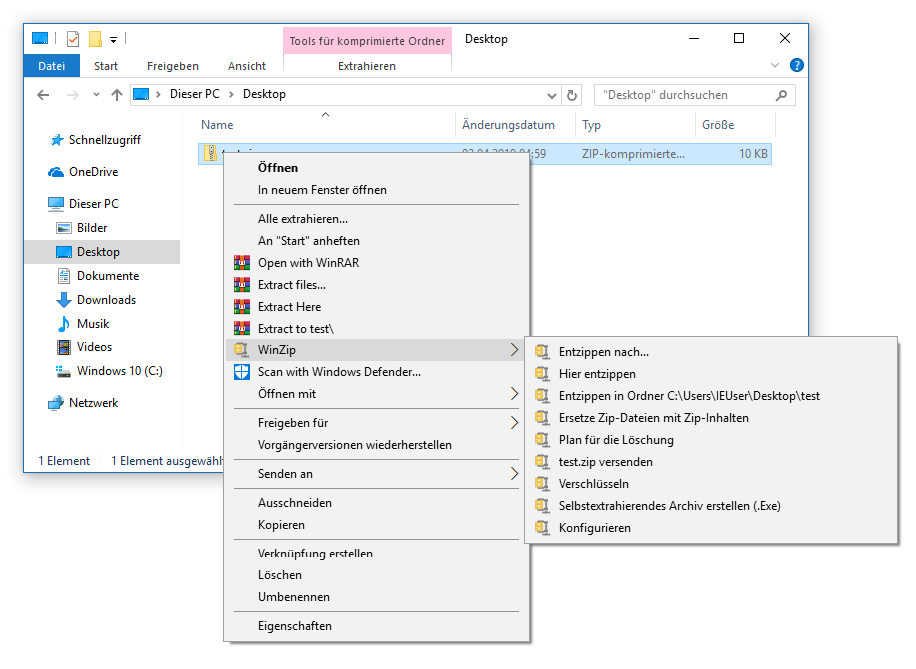Expand the Senden an submenu
916x669 pixels.
point(514,474)
